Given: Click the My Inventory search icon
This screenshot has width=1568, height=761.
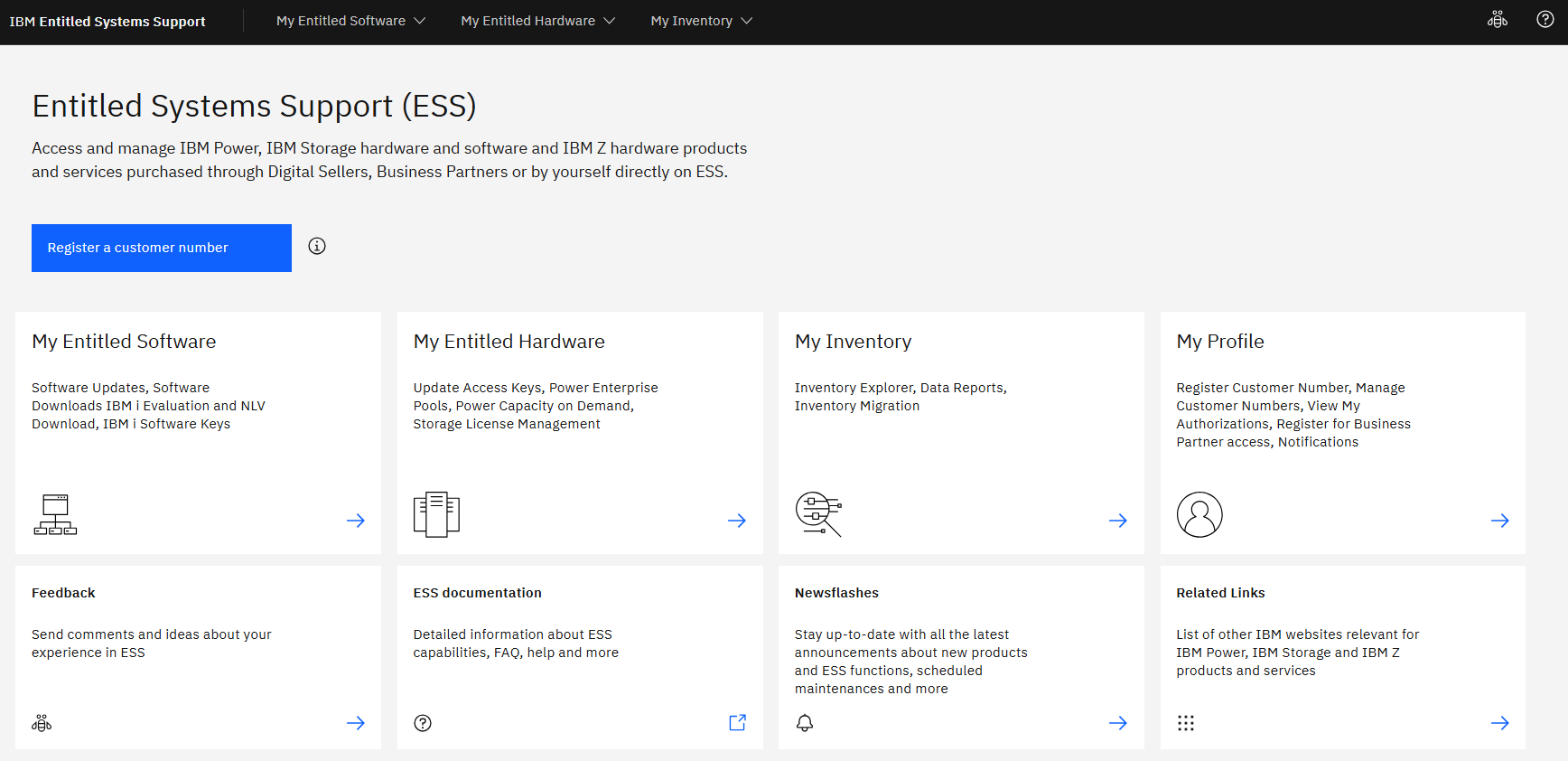Looking at the screenshot, I should pos(818,514).
